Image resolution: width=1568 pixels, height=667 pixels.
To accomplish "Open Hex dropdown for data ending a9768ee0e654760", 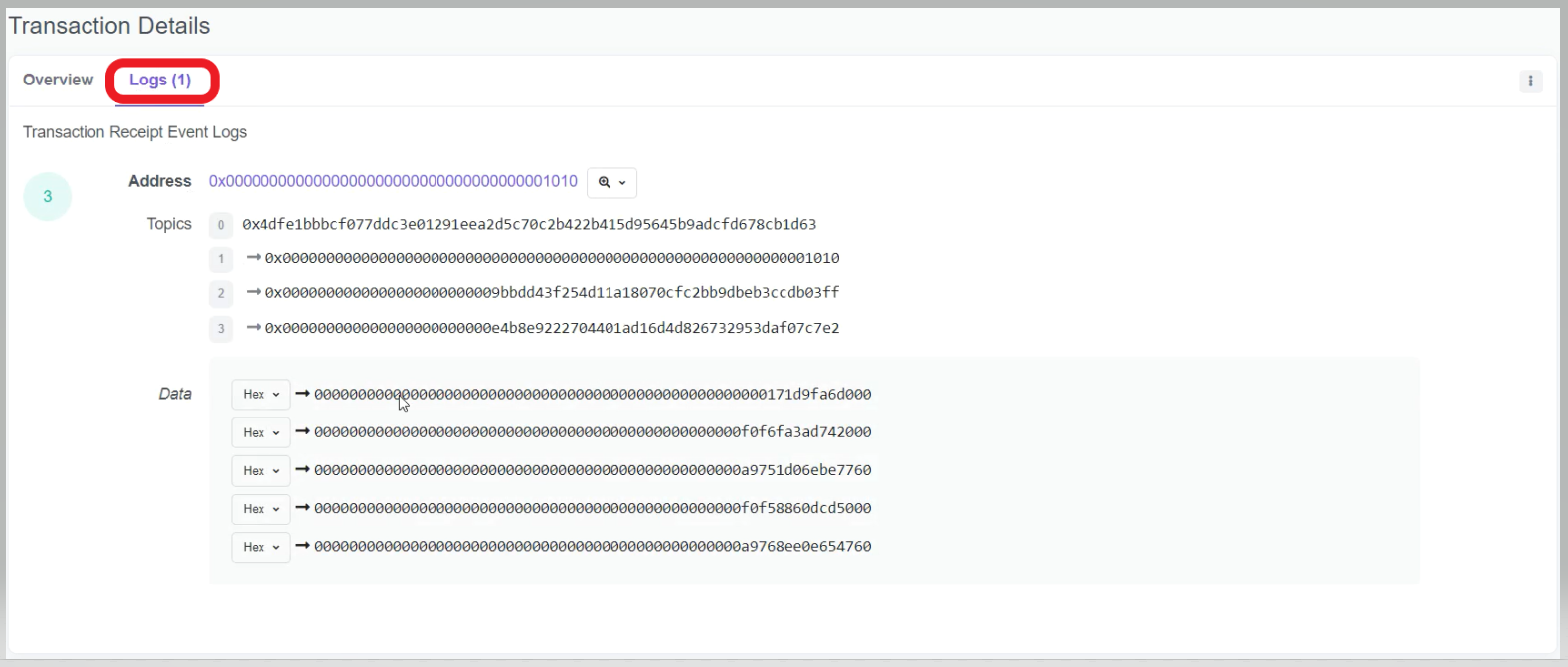I will click(x=261, y=547).
